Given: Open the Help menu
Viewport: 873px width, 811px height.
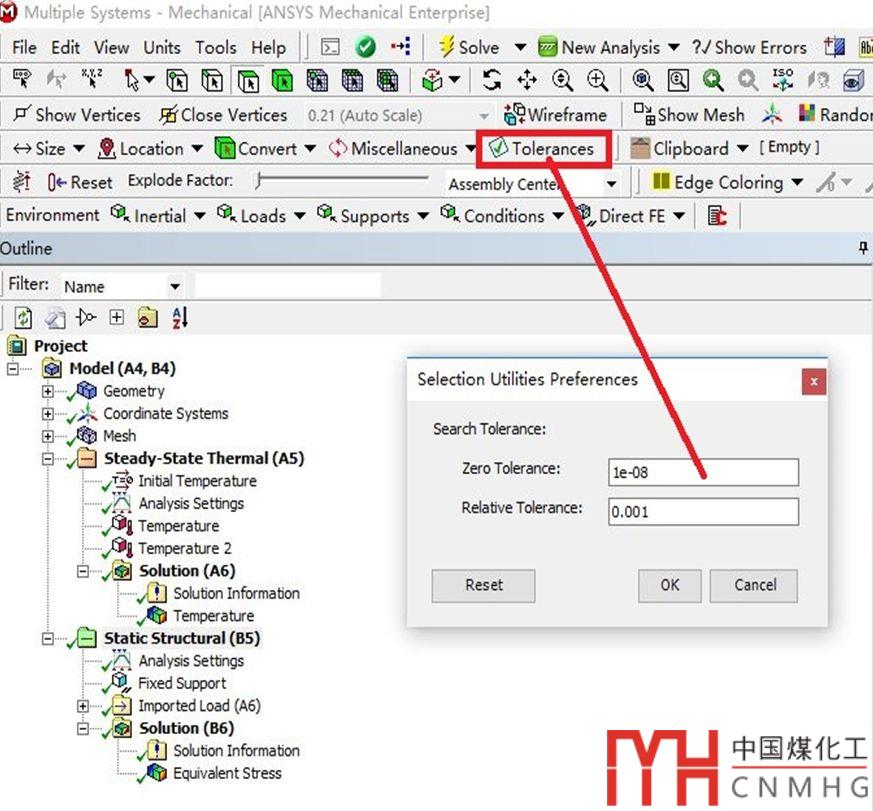Looking at the screenshot, I should click(x=268, y=48).
